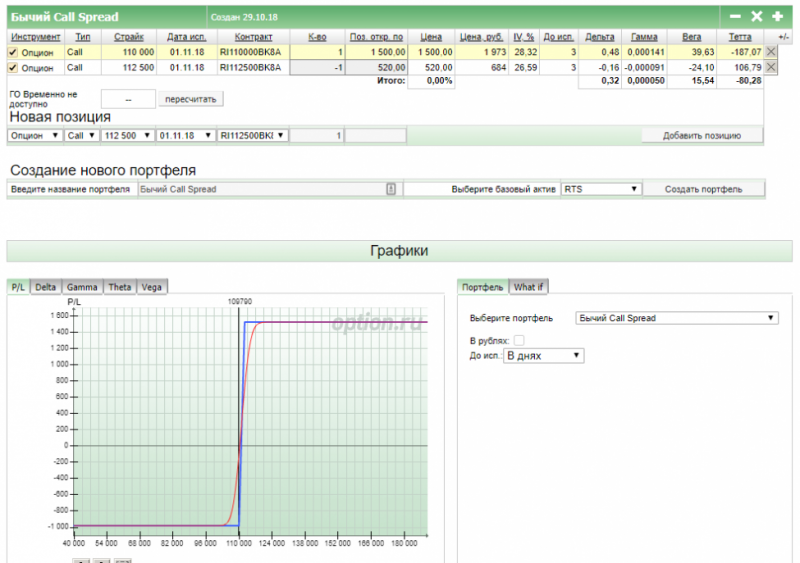Uncheck the second option row checkbox
Viewport: 800px width, 563px height.
pyautogui.click(x=13, y=67)
